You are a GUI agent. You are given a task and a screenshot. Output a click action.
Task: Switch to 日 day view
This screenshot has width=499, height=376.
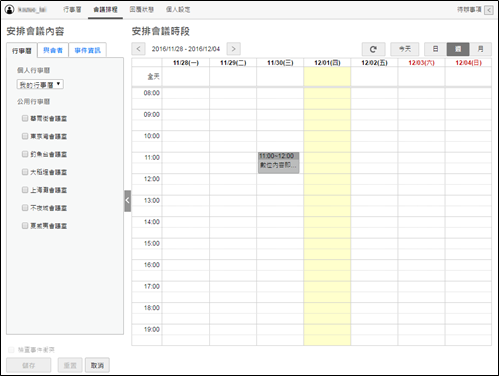[435, 49]
